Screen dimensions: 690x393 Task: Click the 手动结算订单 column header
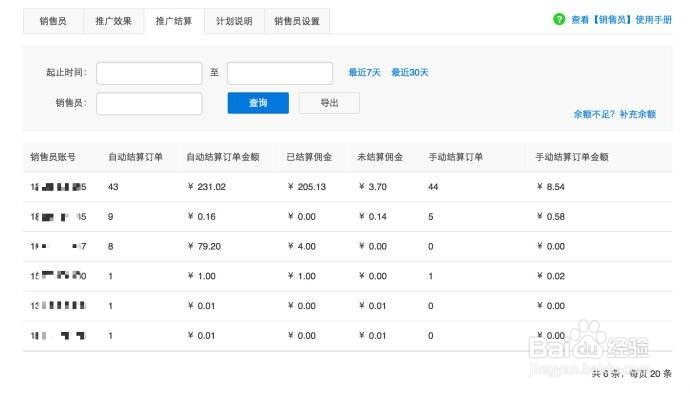(x=455, y=157)
